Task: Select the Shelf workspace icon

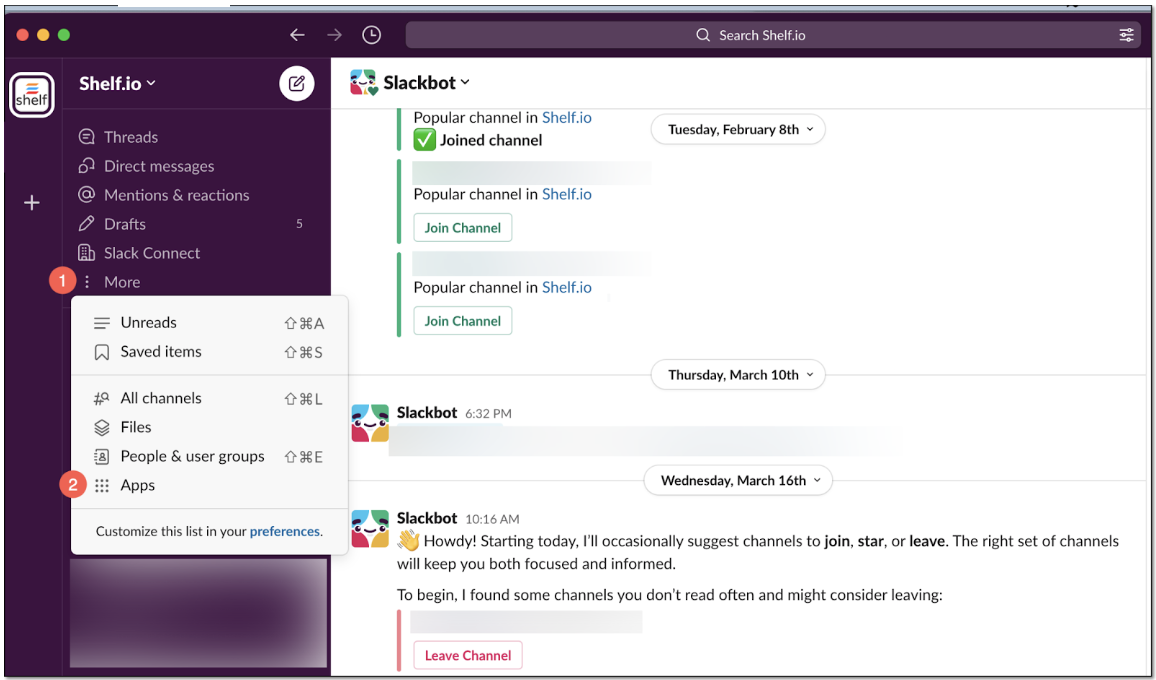Action: tap(32, 94)
